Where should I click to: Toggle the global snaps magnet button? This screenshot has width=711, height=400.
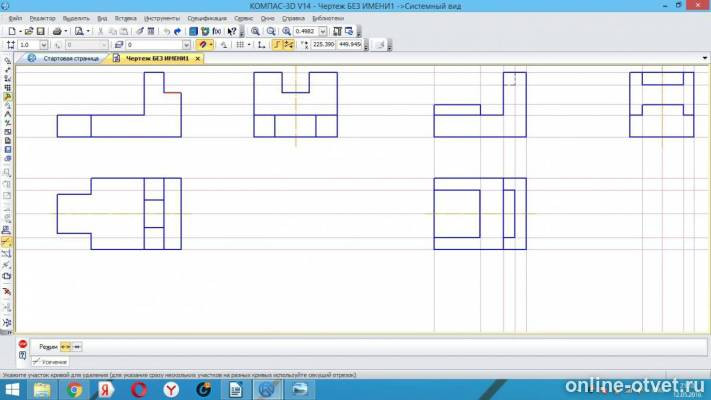[203, 44]
